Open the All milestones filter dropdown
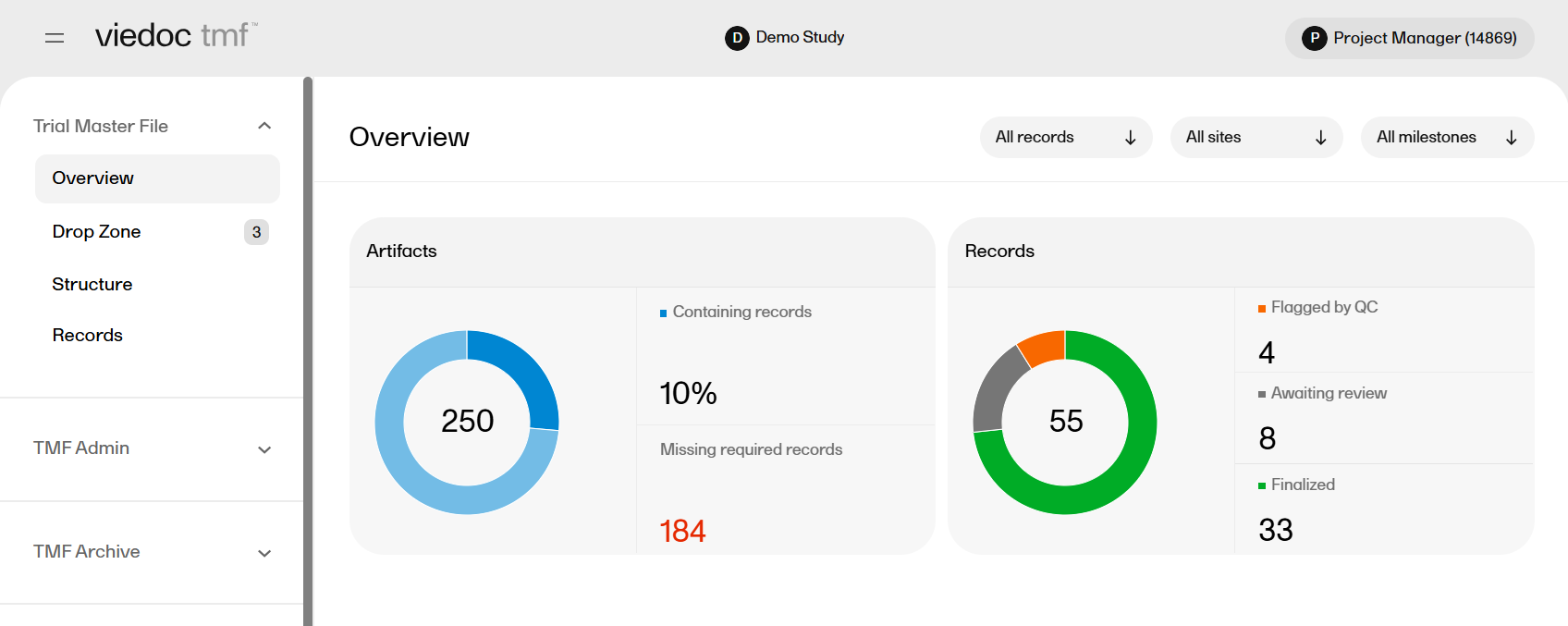 click(x=1446, y=138)
